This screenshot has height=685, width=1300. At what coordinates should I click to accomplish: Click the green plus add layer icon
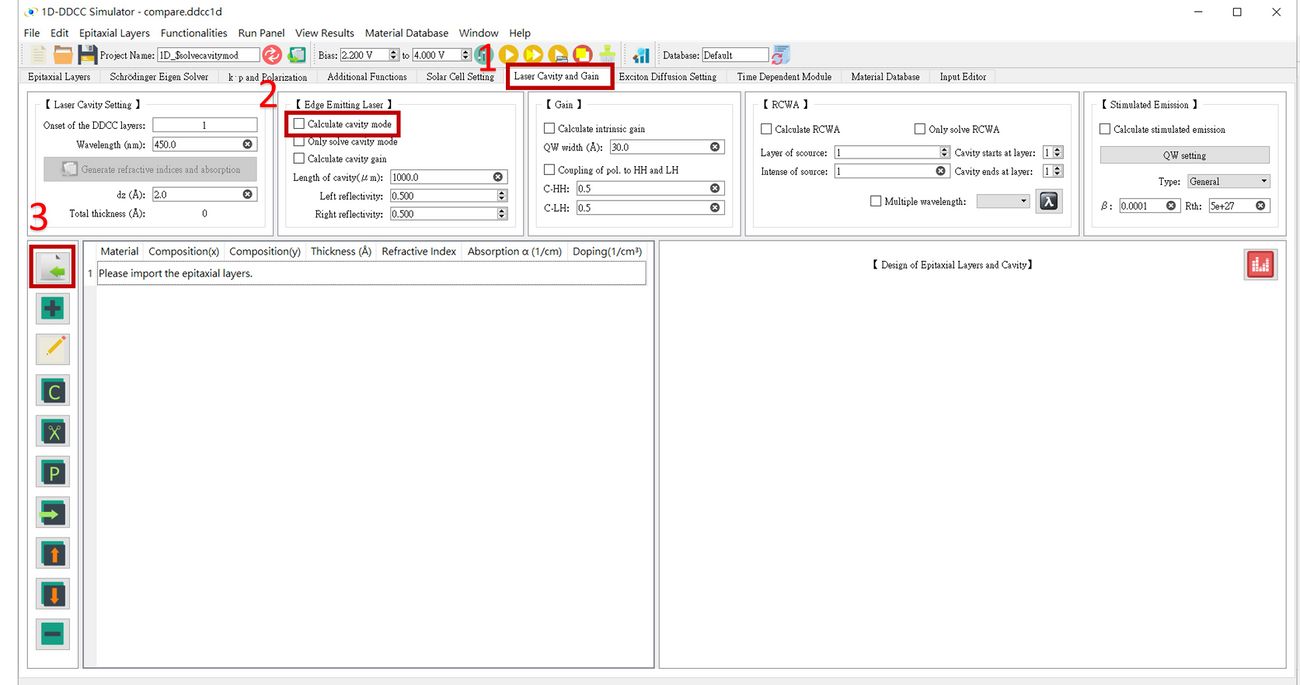[52, 309]
